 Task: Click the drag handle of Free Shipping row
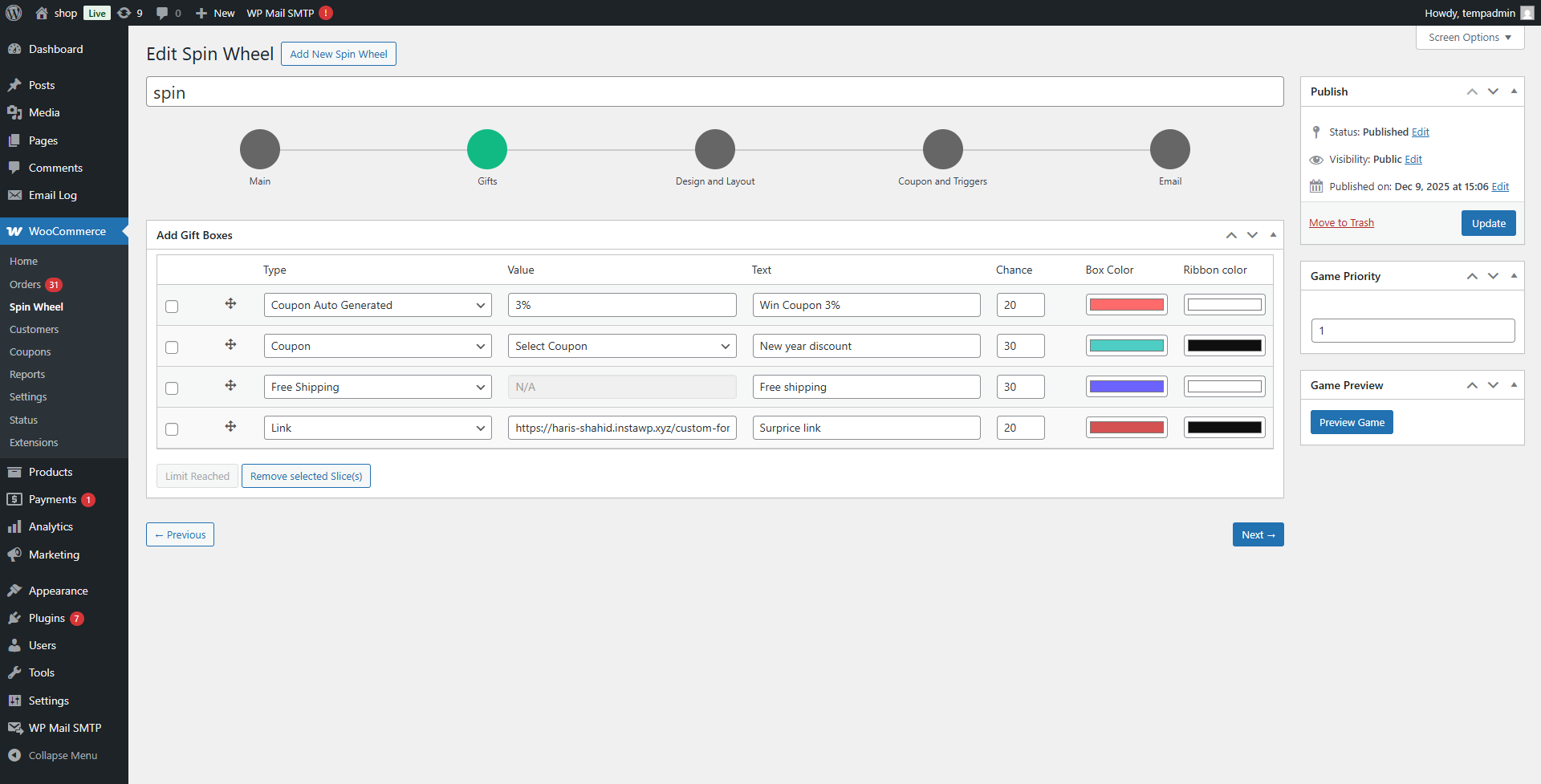[x=230, y=386]
